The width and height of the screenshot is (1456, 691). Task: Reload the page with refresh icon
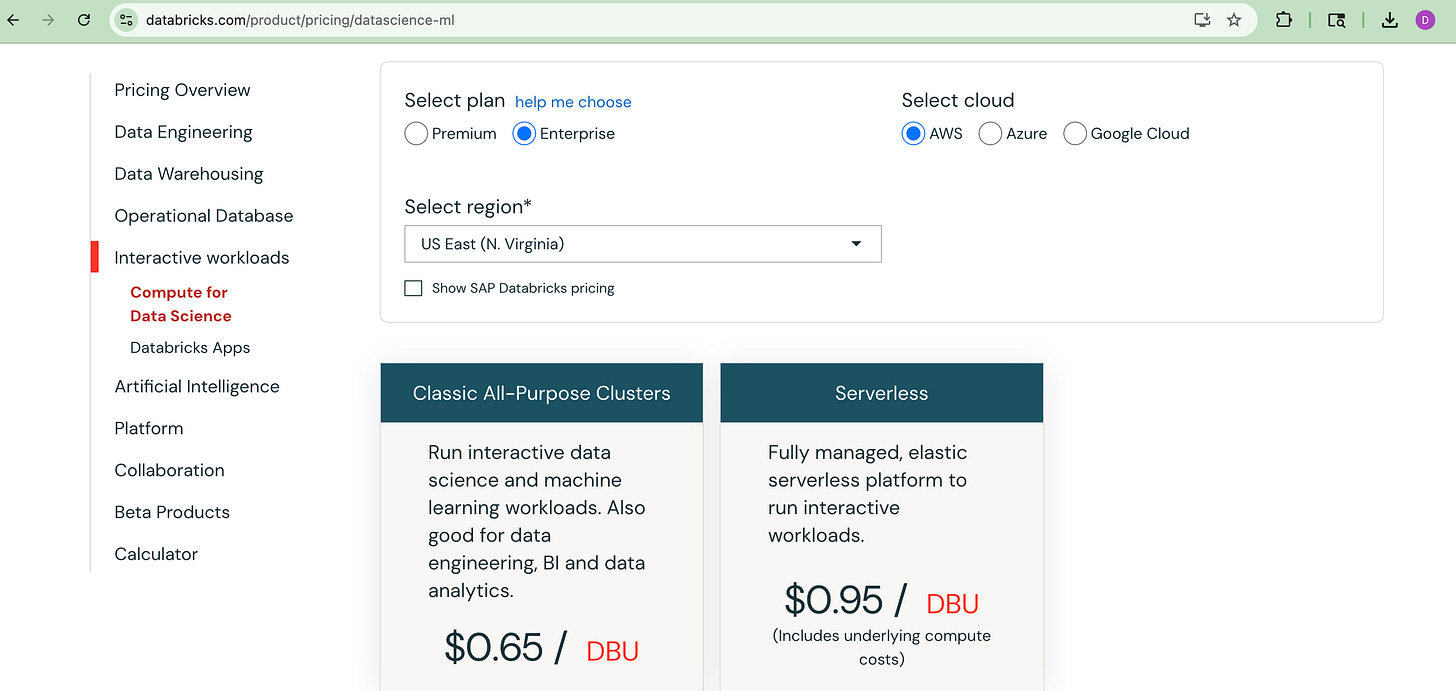tap(84, 20)
